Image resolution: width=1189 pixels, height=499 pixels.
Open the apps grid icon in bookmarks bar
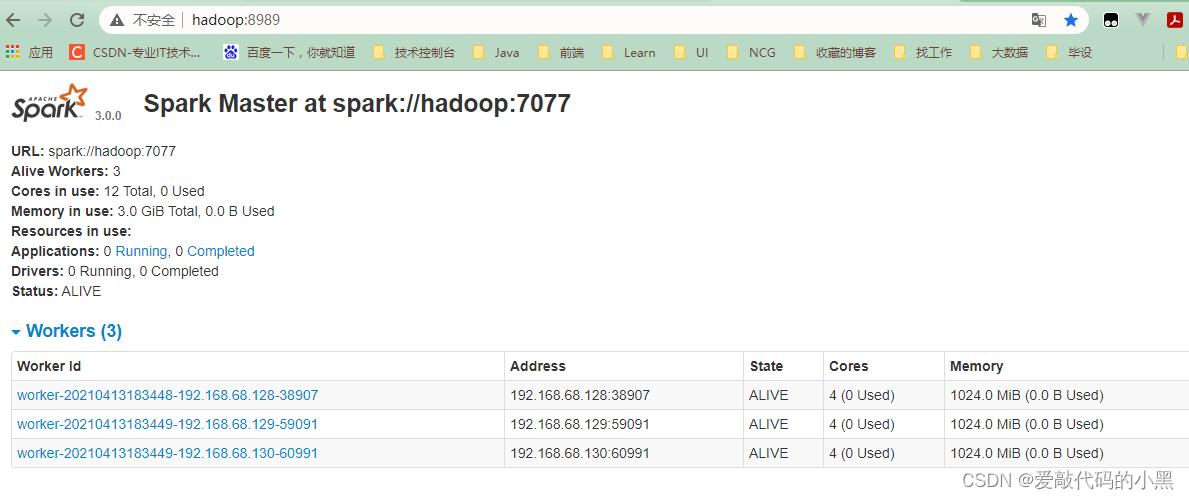pyautogui.click(x=12, y=52)
